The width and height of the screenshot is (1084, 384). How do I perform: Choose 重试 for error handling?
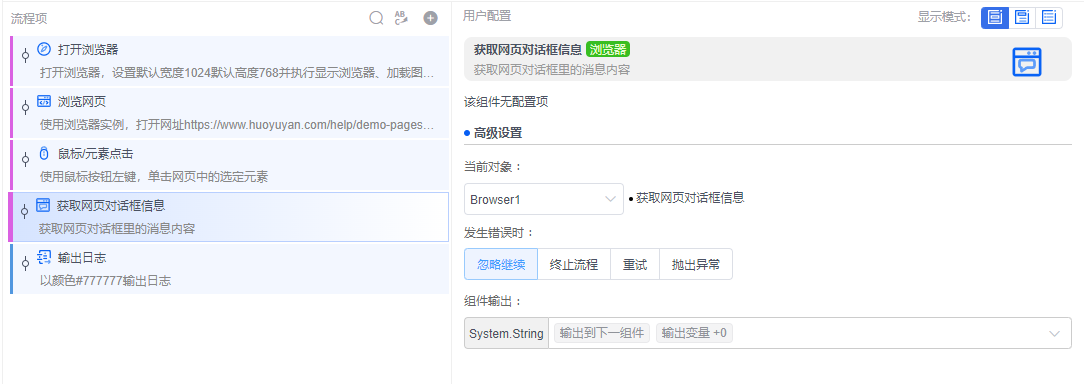click(635, 264)
